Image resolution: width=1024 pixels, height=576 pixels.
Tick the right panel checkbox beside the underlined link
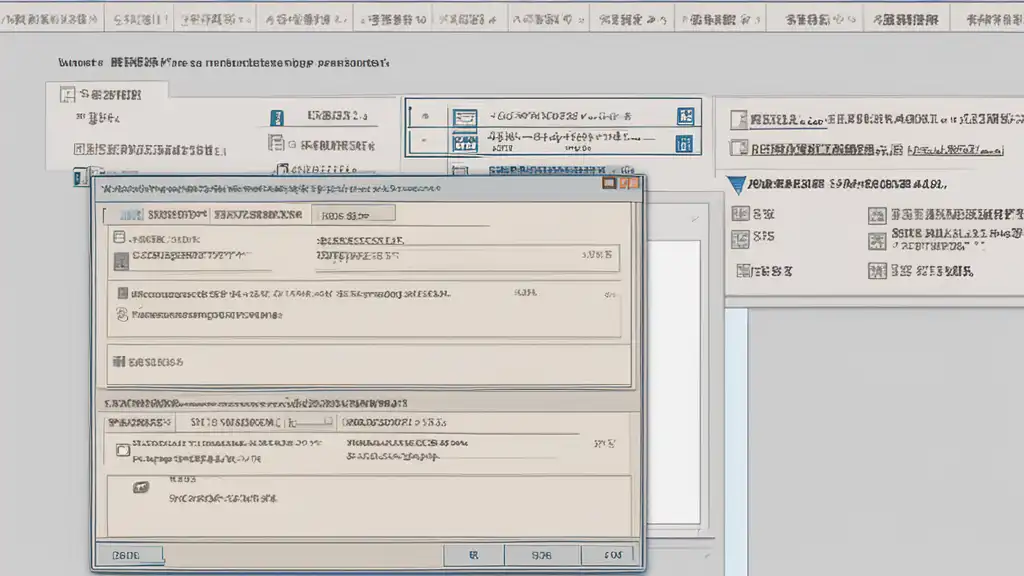pos(739,148)
